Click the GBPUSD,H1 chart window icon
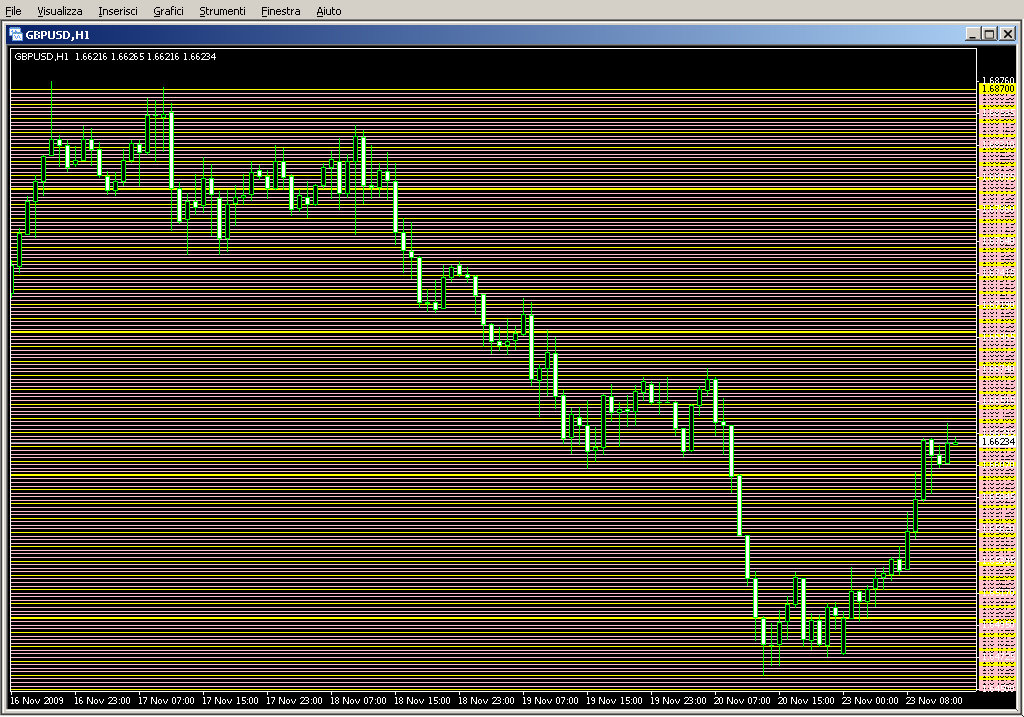 pyautogui.click(x=16, y=35)
